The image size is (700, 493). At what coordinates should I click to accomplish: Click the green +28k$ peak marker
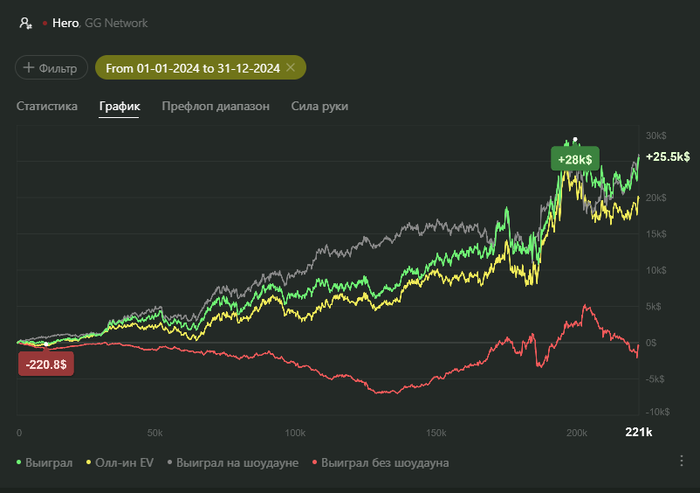coord(574,159)
